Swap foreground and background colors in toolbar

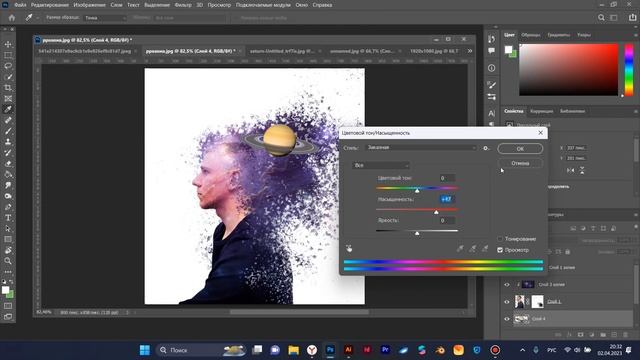11,282
